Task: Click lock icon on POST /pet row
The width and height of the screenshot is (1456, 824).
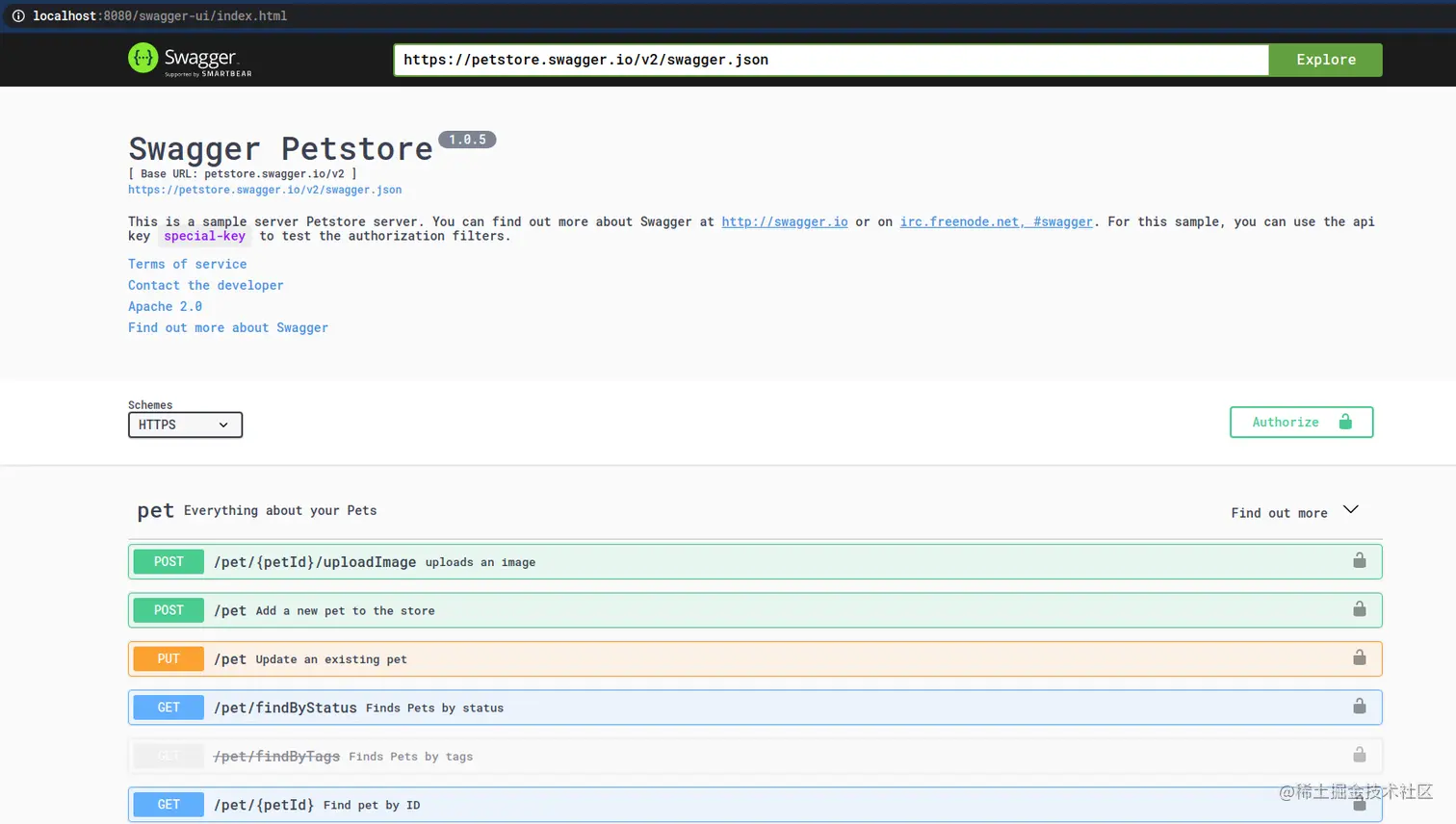Action: tap(1359, 608)
